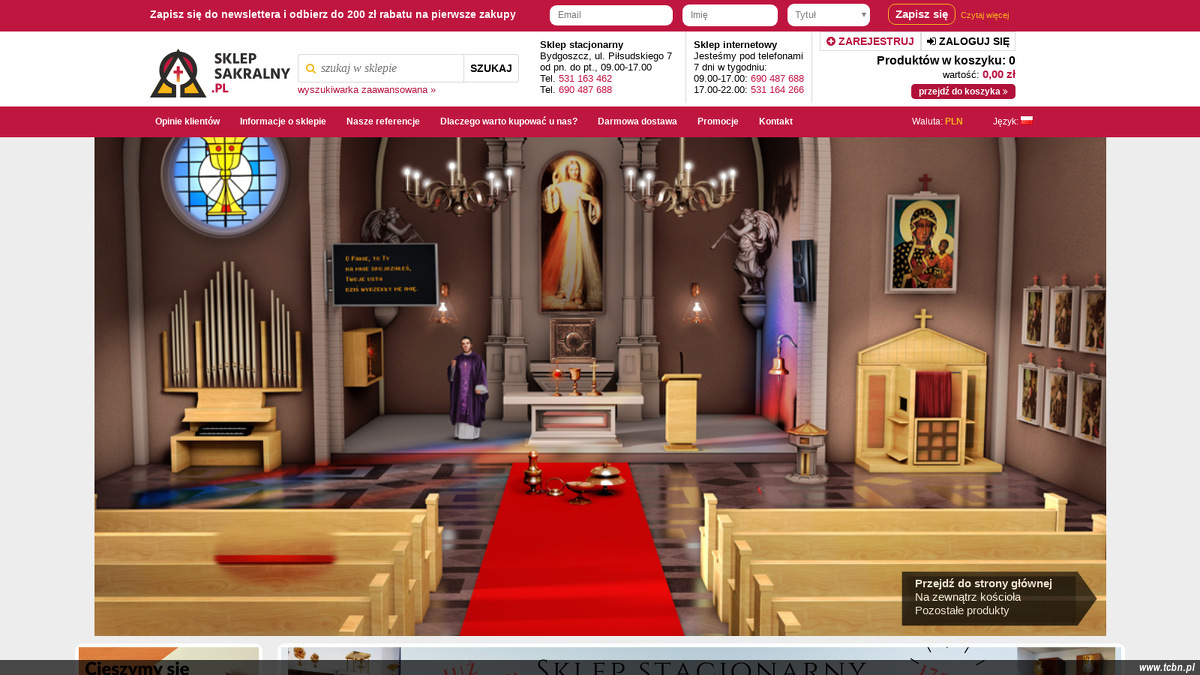Click przejdź do koszyka button
The width and height of the screenshot is (1200, 675).
[x=963, y=91]
